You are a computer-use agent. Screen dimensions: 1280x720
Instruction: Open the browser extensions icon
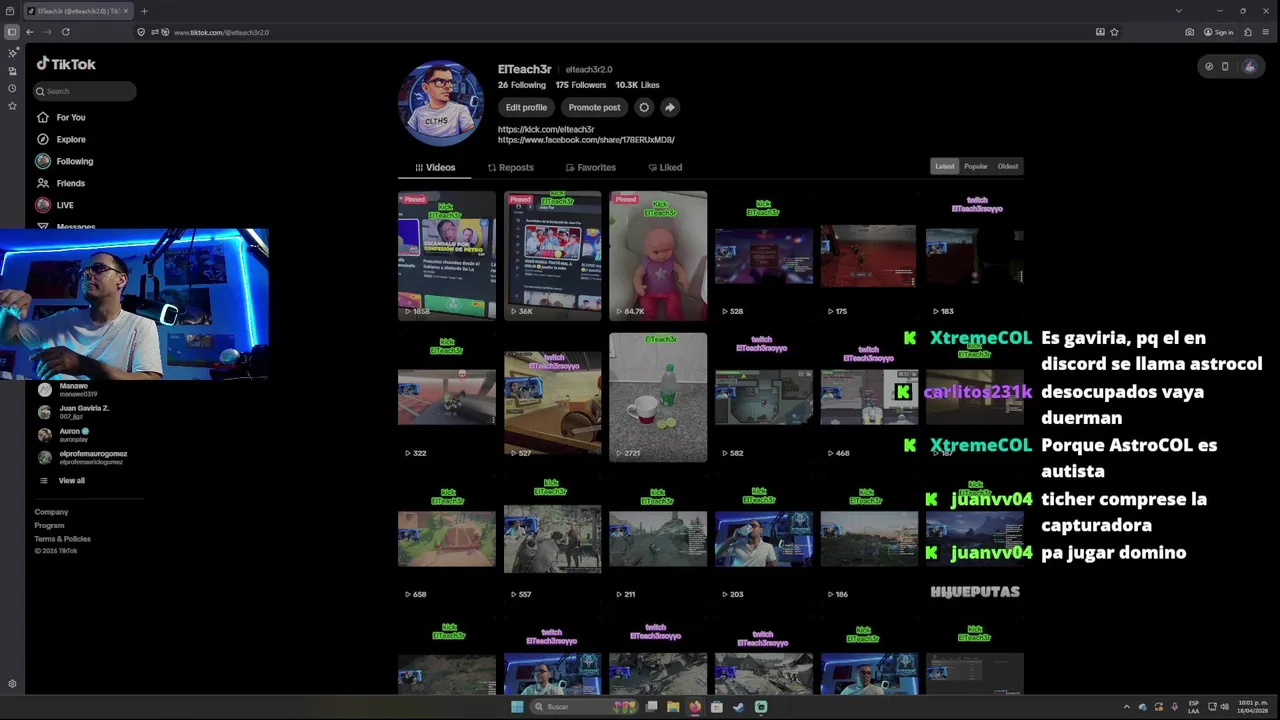[x=1247, y=32]
